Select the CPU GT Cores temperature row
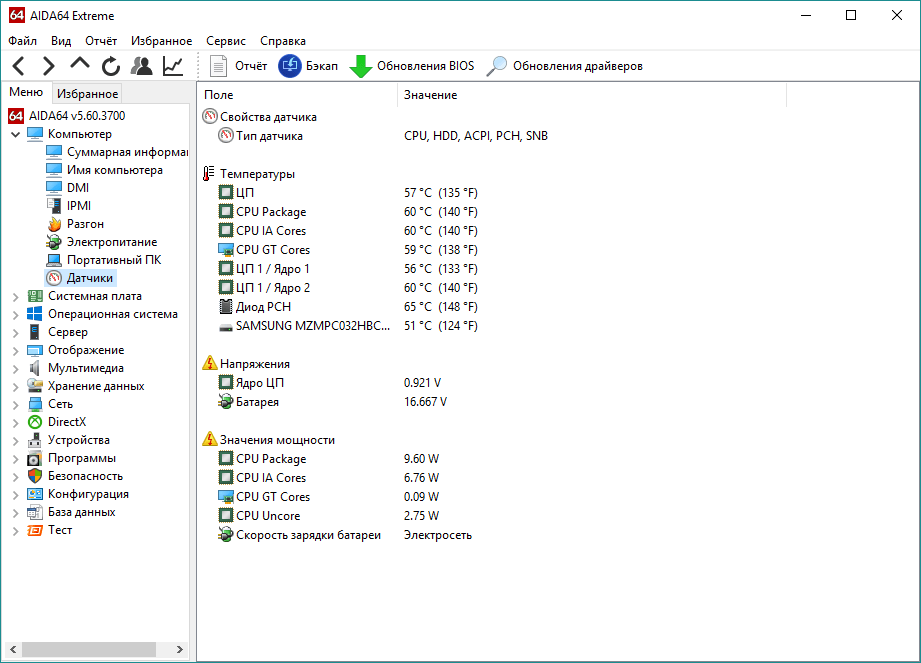The width and height of the screenshot is (921, 663). click(x=348, y=250)
